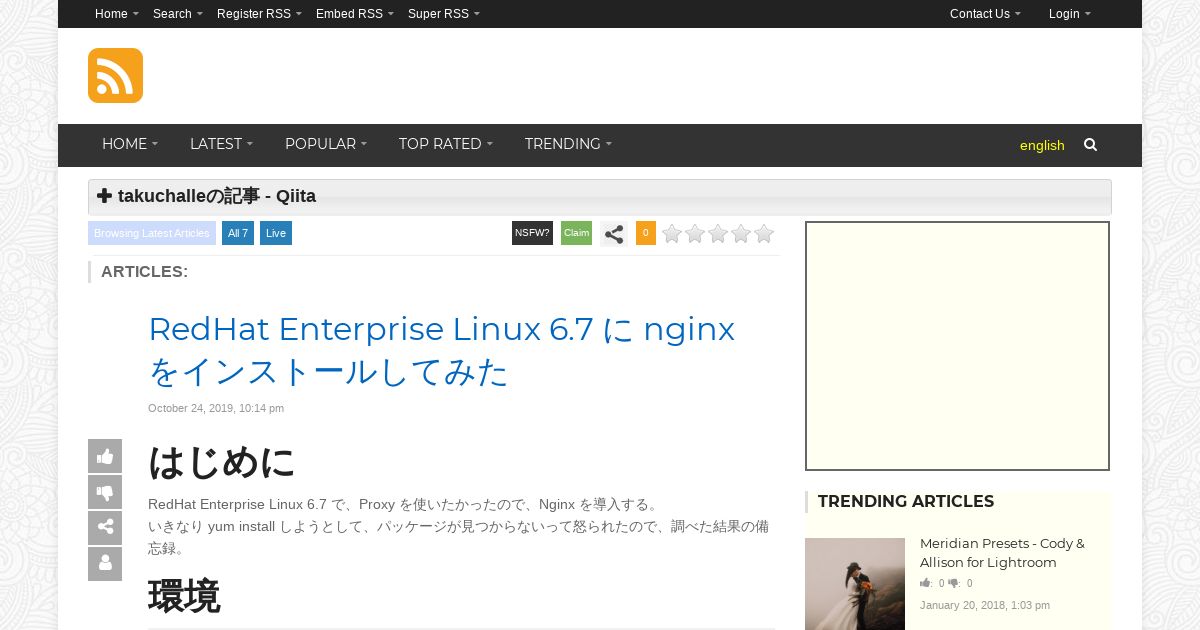Click the January 20, 2018 date text
Image resolution: width=1200 pixels, height=630 pixels.
click(x=985, y=605)
